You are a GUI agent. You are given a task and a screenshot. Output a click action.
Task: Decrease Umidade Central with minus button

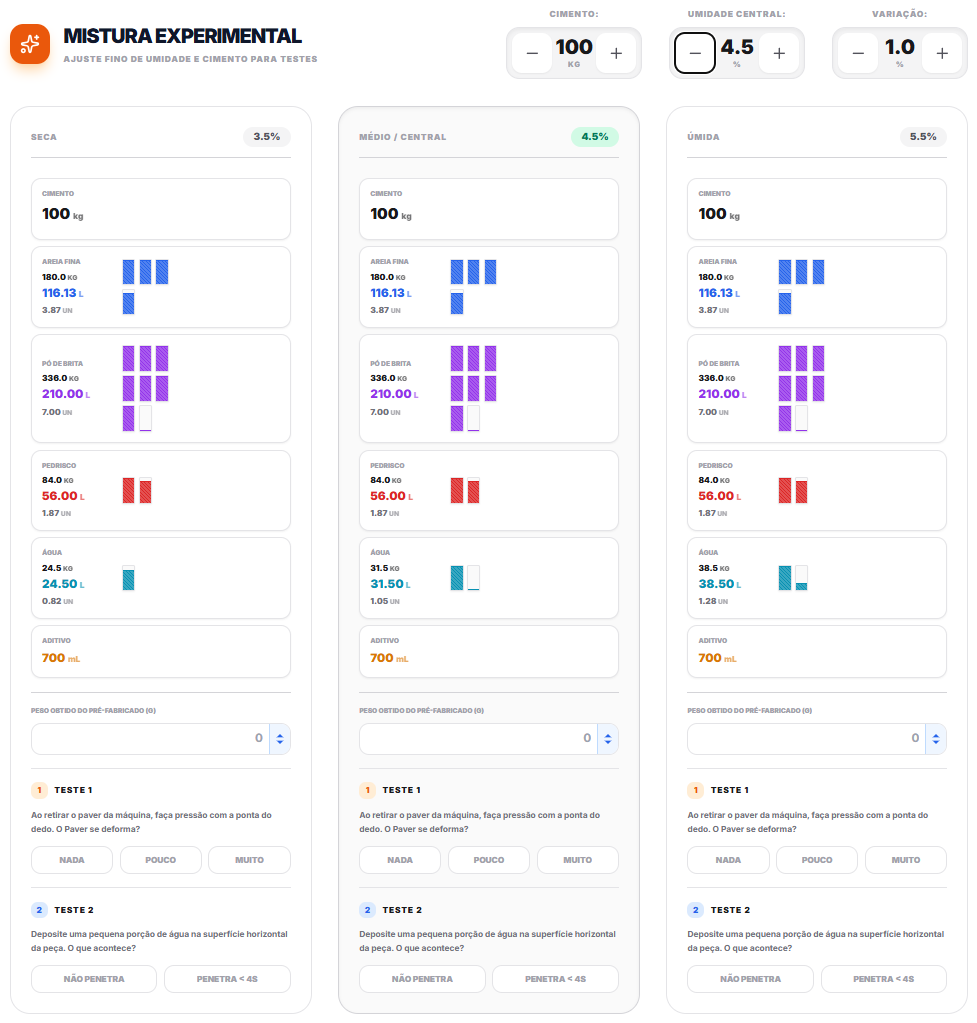point(695,53)
